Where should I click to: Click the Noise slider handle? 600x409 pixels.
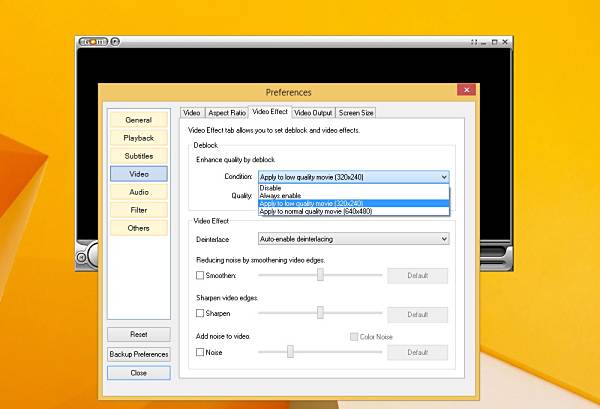point(290,352)
